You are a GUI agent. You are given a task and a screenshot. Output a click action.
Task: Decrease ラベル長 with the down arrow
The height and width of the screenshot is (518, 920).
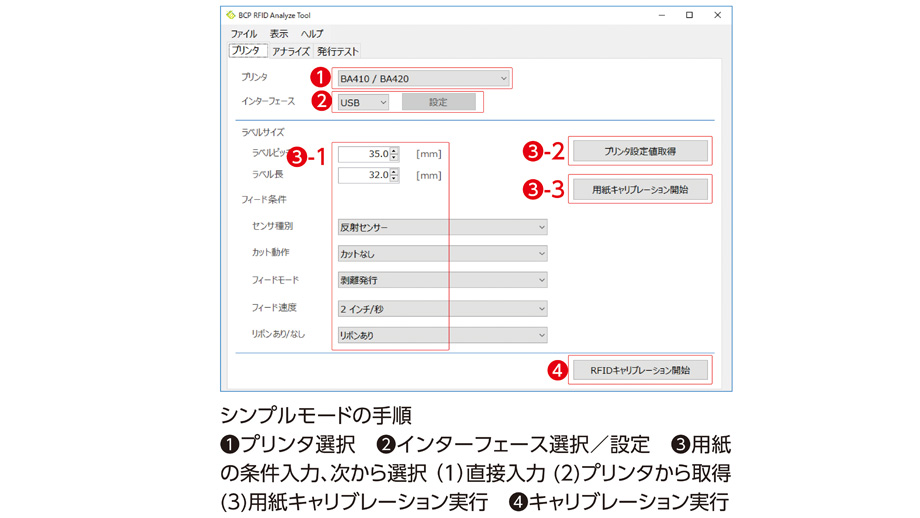tap(394, 180)
